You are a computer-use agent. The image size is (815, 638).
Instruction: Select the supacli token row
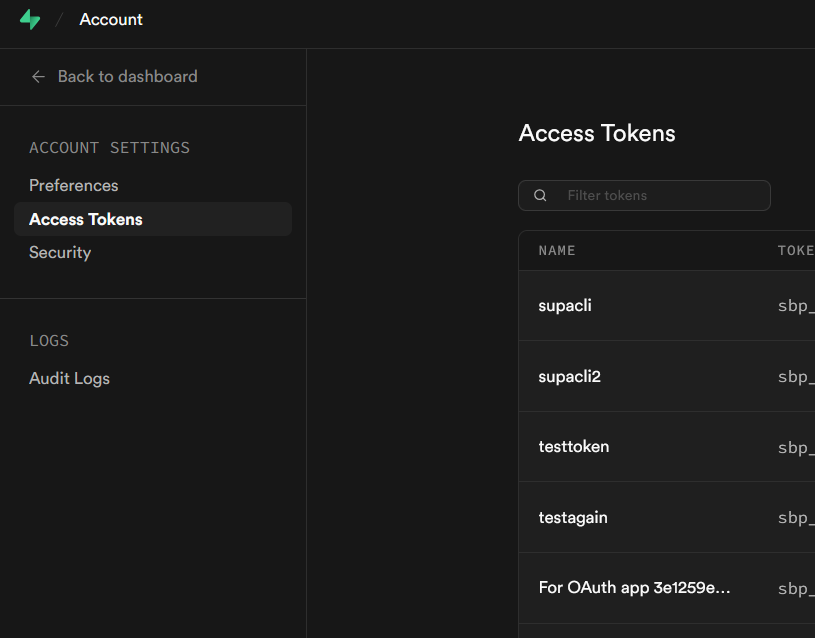[x=565, y=305]
